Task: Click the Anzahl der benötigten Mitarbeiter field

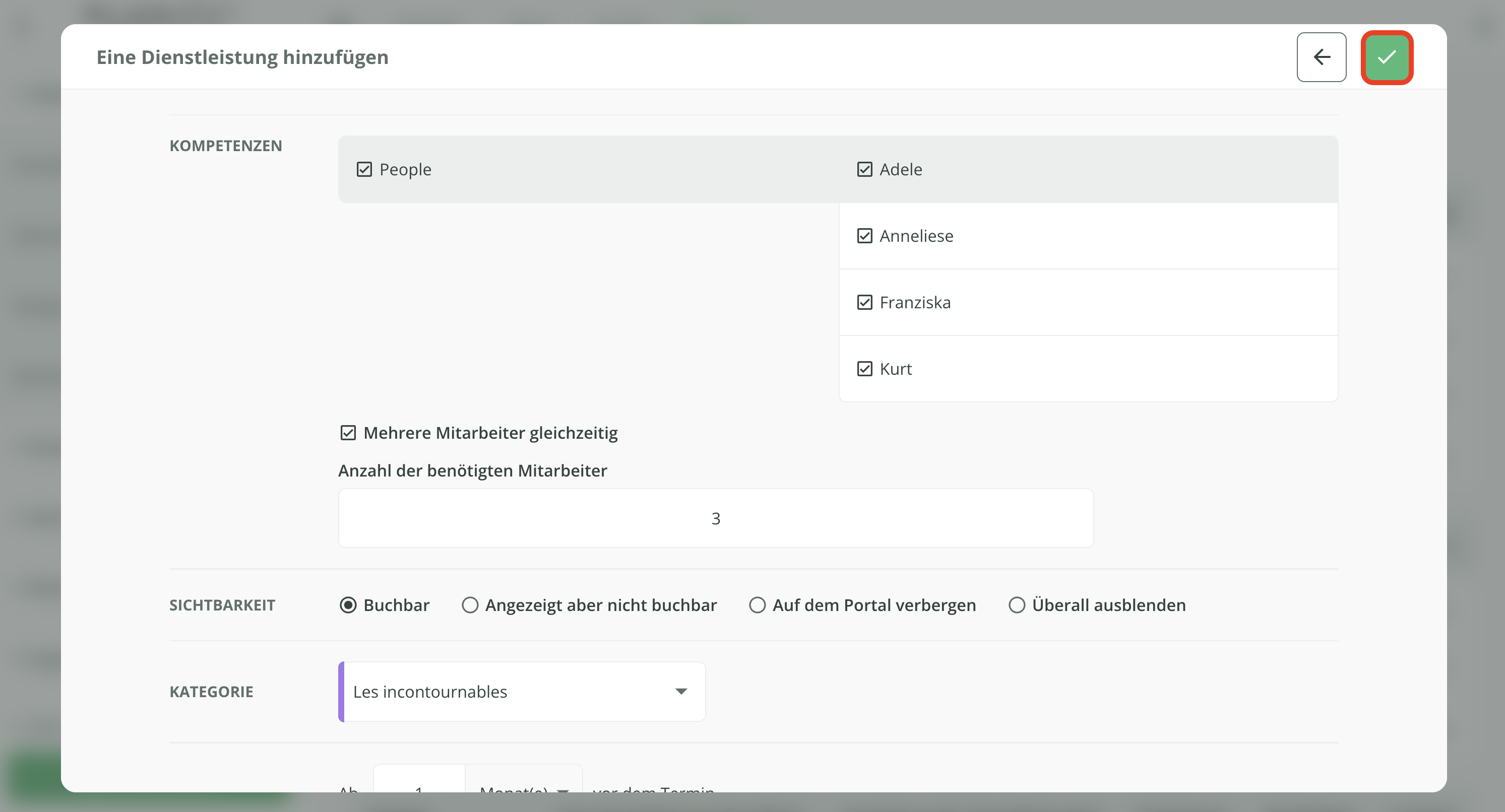Action: click(715, 518)
